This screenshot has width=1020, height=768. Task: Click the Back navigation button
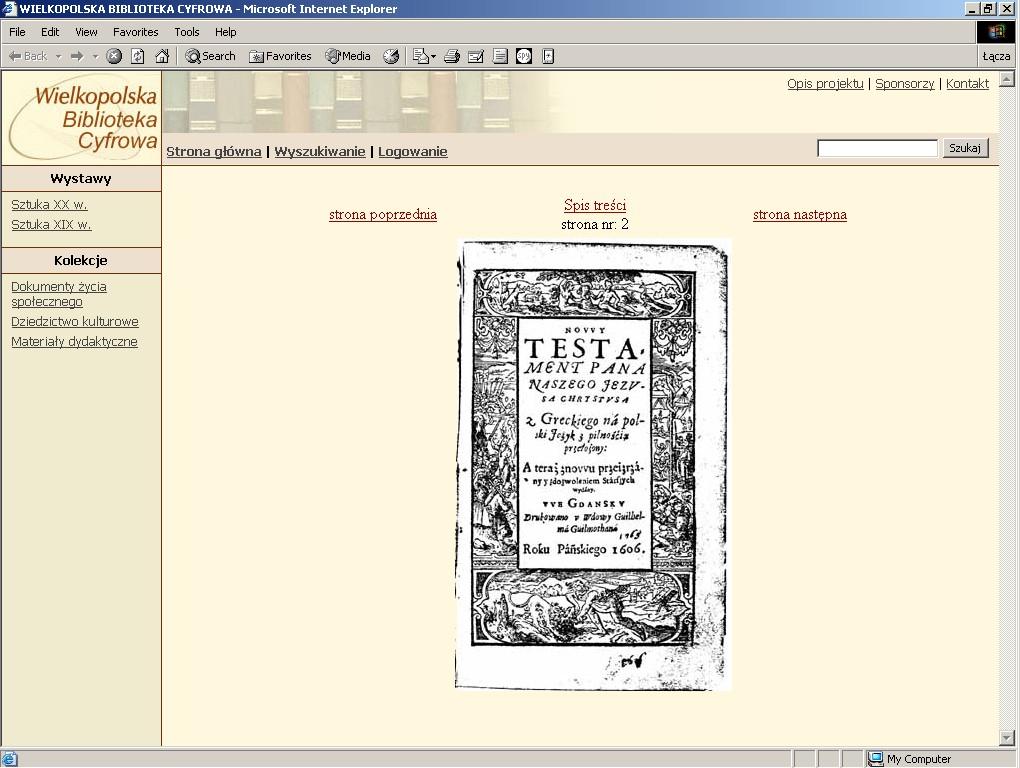(27, 57)
